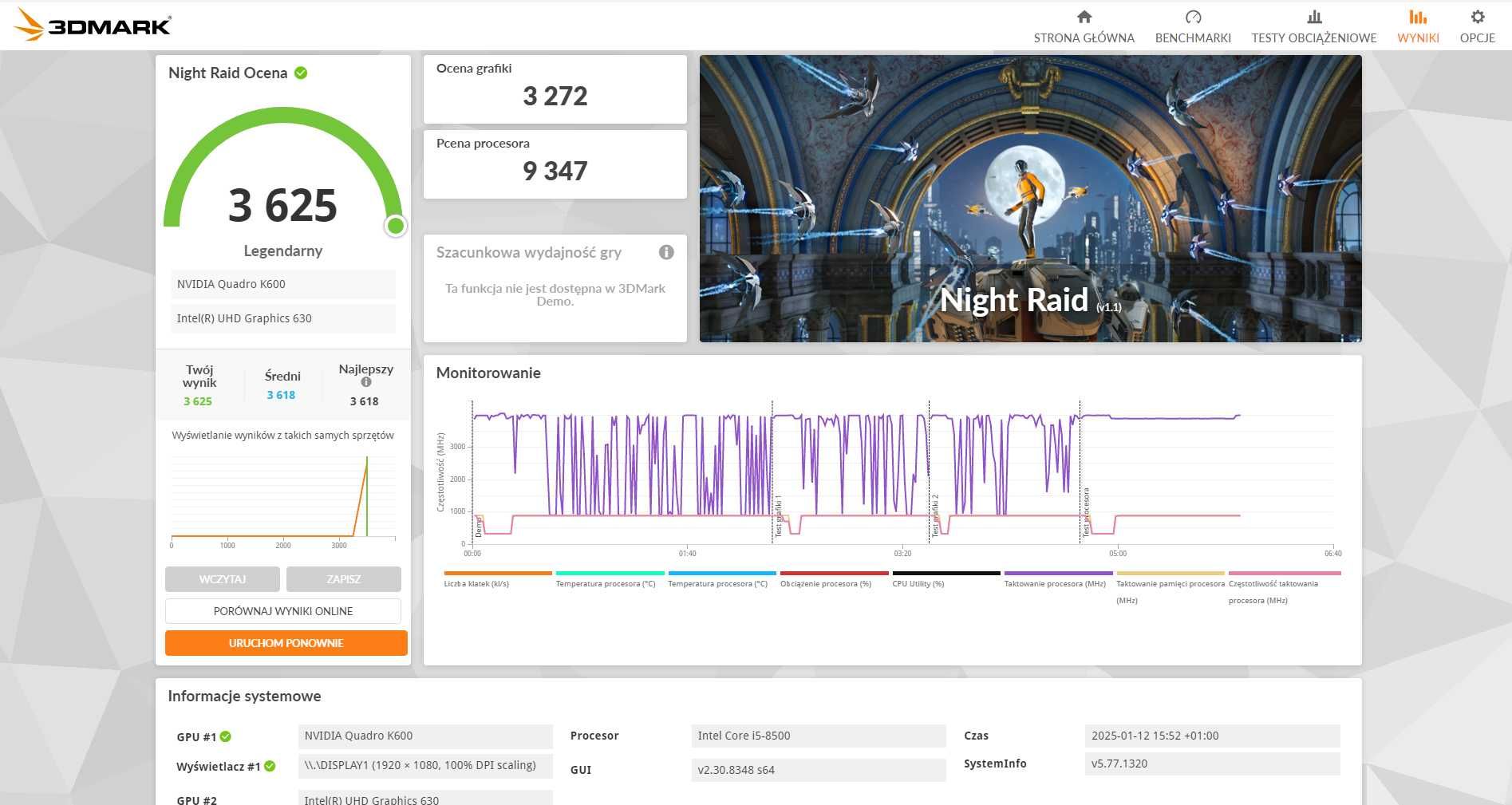Switch to BENCHMARKI tab
Screen dimensions: 1512x805
[x=1193, y=37]
